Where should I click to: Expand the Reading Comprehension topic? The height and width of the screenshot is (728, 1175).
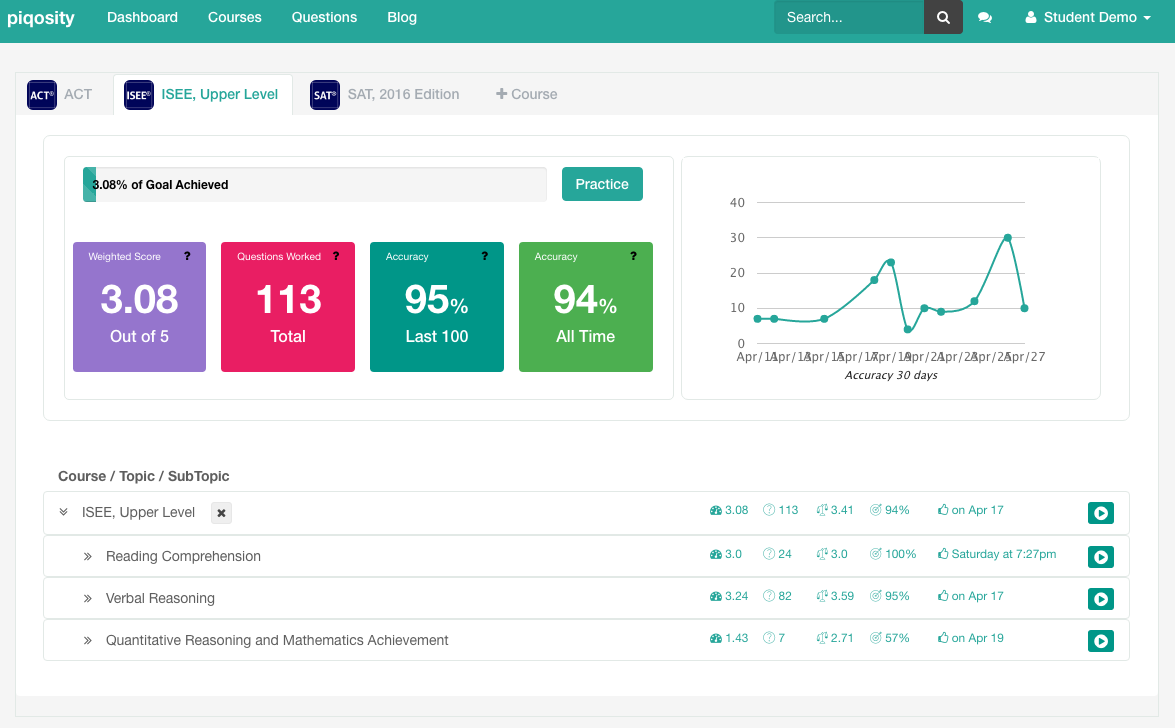pyautogui.click(x=88, y=556)
